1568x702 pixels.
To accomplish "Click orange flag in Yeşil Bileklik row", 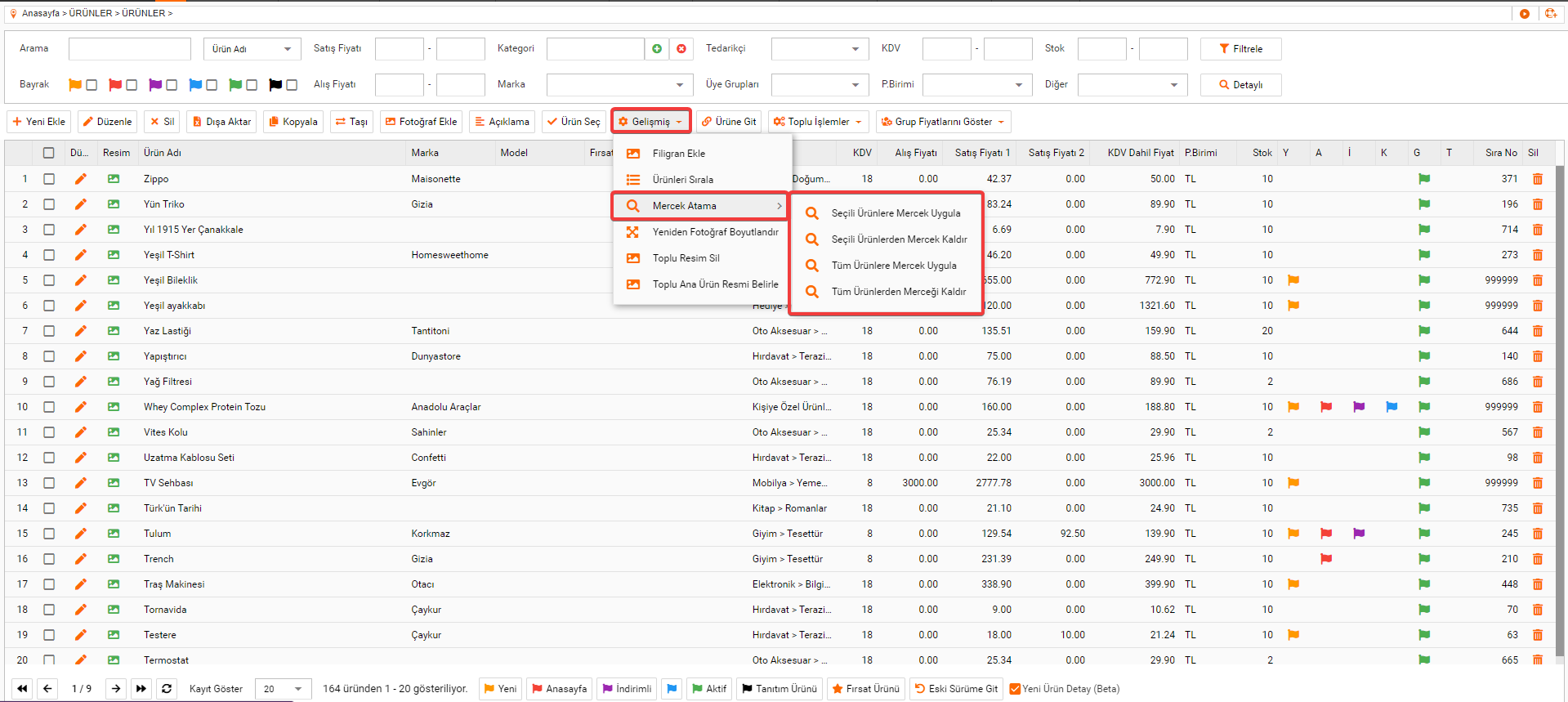I will point(1293,280).
